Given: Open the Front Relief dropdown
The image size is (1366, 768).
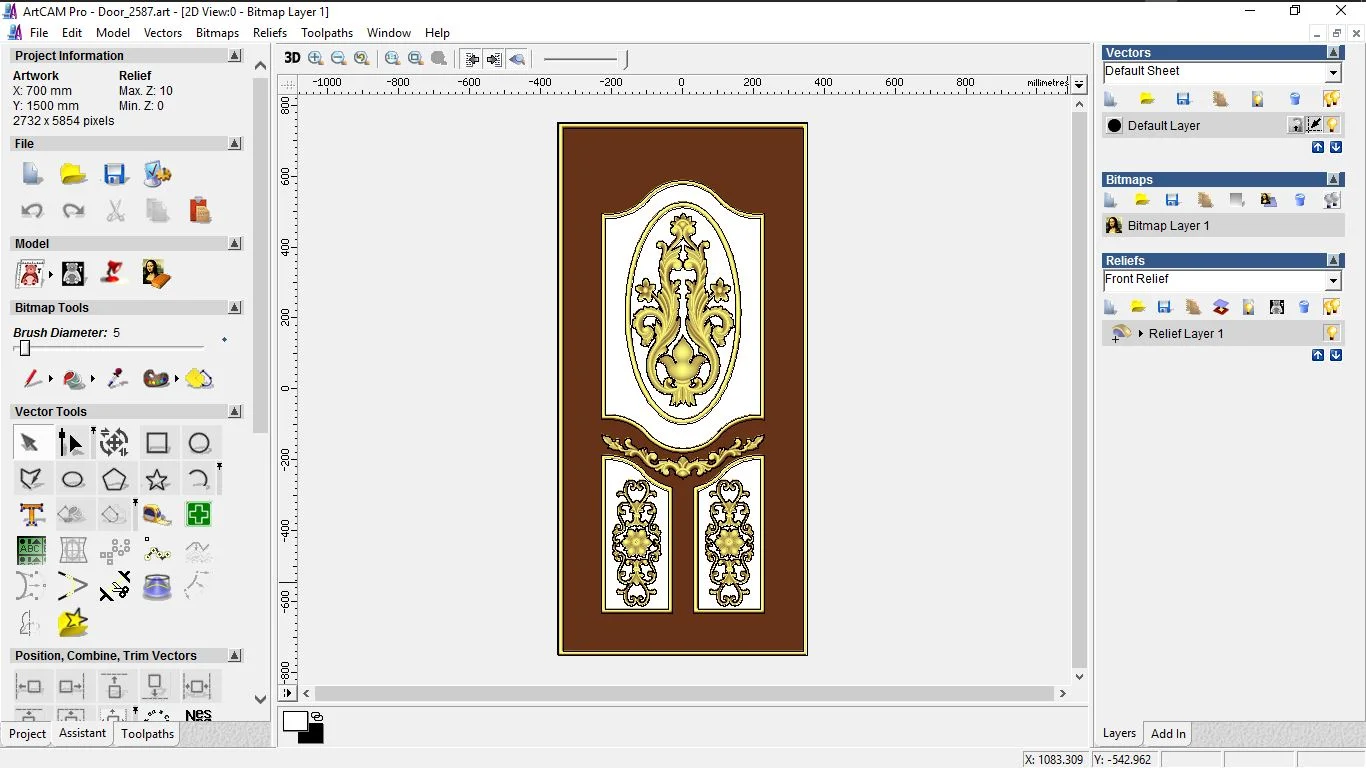Looking at the screenshot, I should [x=1333, y=281].
